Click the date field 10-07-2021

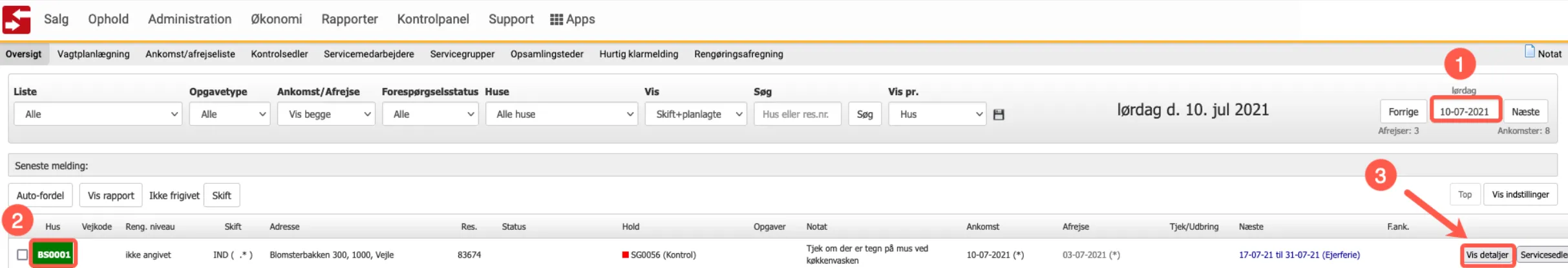coord(1465,112)
